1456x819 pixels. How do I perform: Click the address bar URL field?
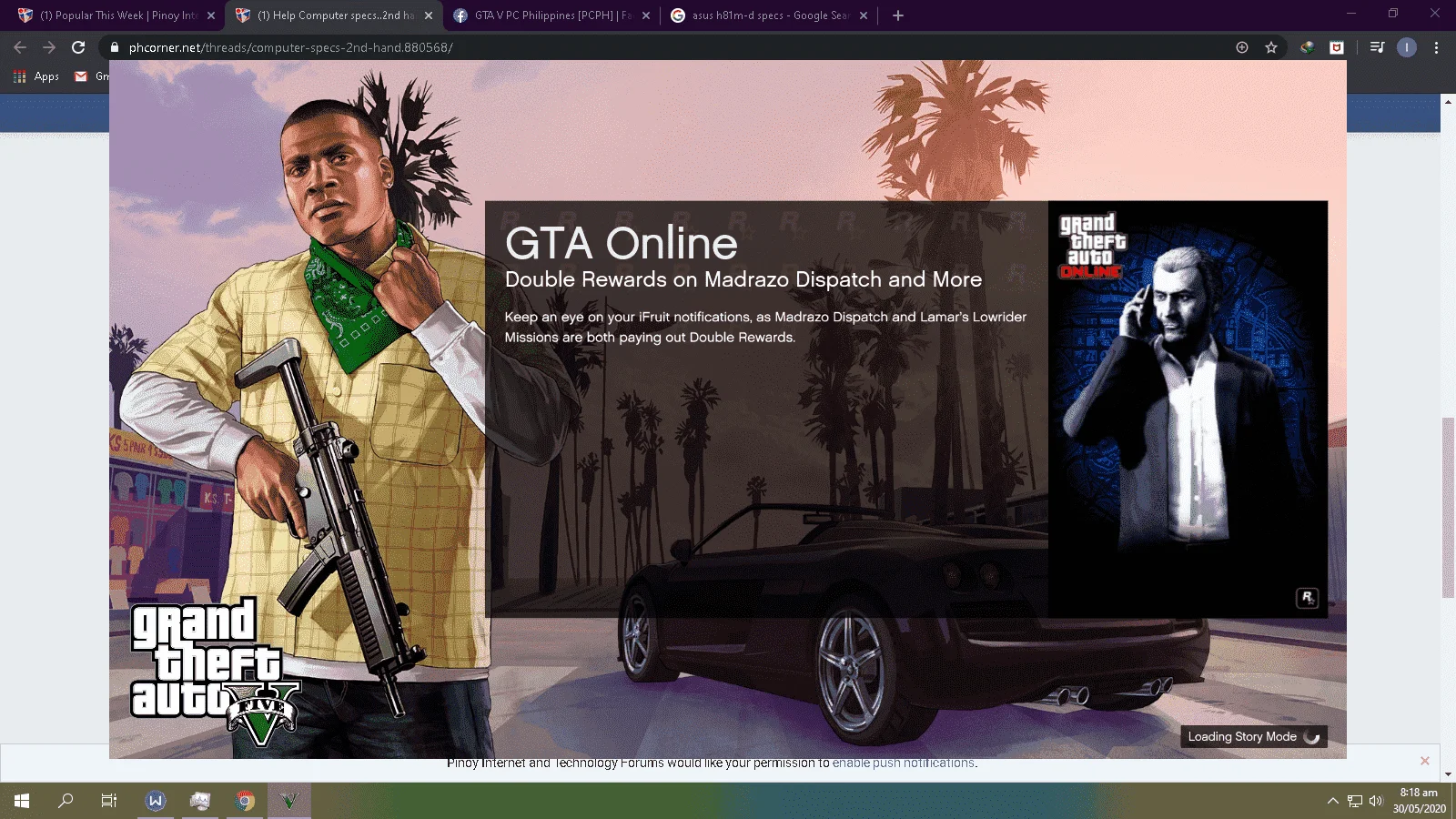tap(673, 47)
